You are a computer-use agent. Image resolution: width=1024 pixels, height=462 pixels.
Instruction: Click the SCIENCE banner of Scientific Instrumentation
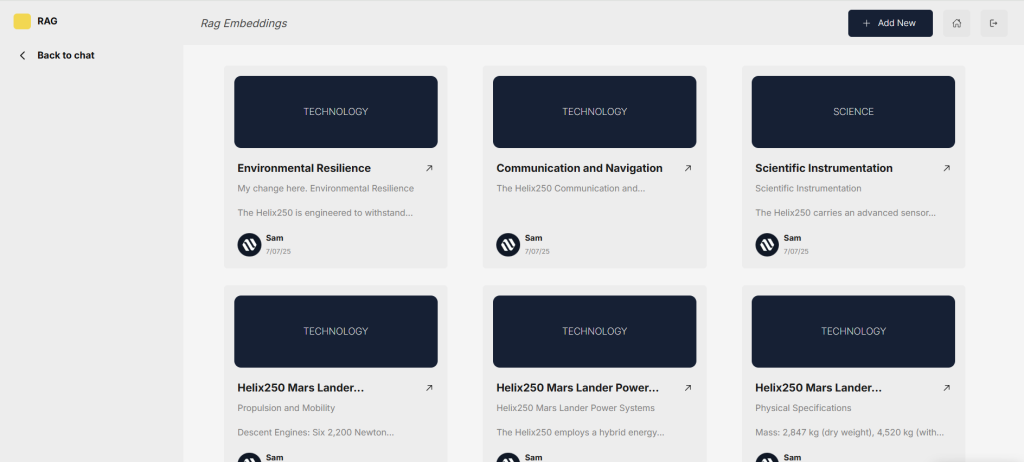coord(853,112)
